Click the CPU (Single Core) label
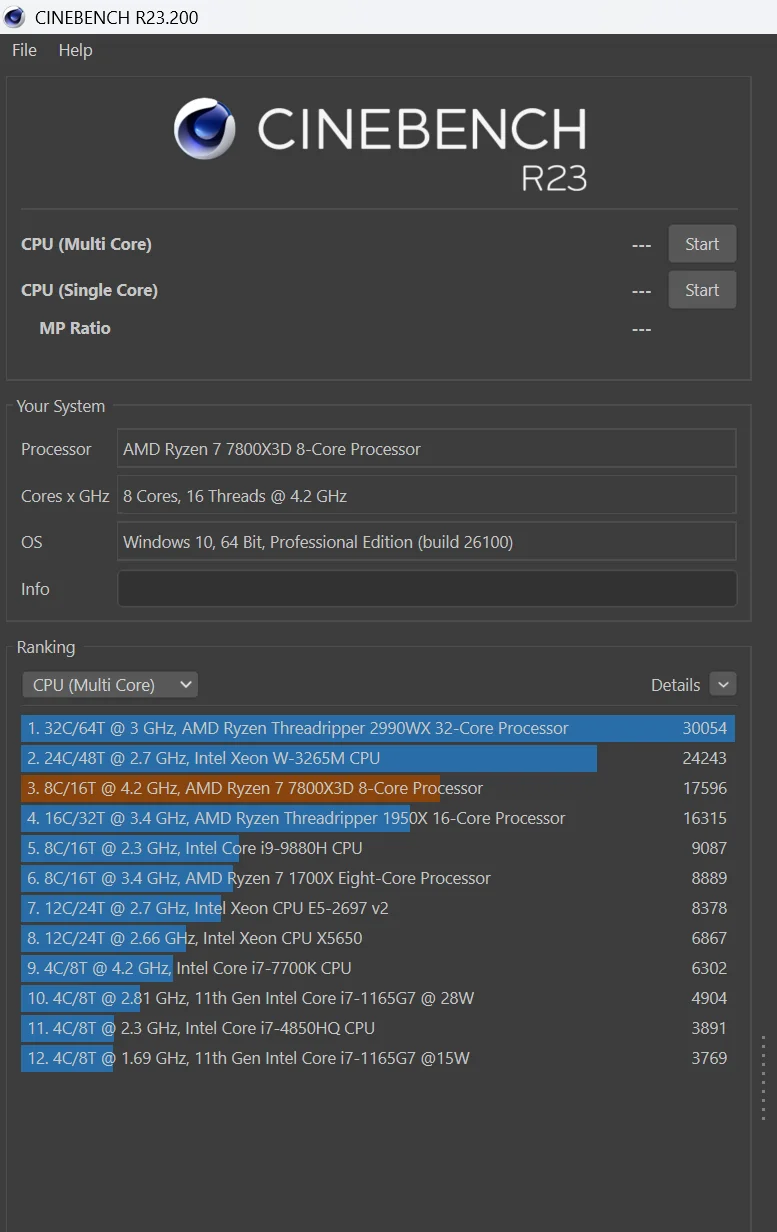The image size is (777, 1232). (89, 290)
